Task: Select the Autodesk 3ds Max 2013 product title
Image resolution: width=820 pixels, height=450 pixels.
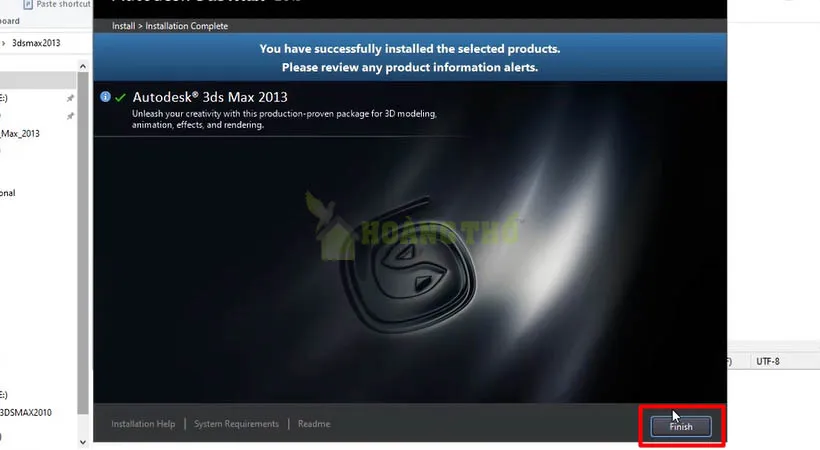Action: click(x=210, y=97)
